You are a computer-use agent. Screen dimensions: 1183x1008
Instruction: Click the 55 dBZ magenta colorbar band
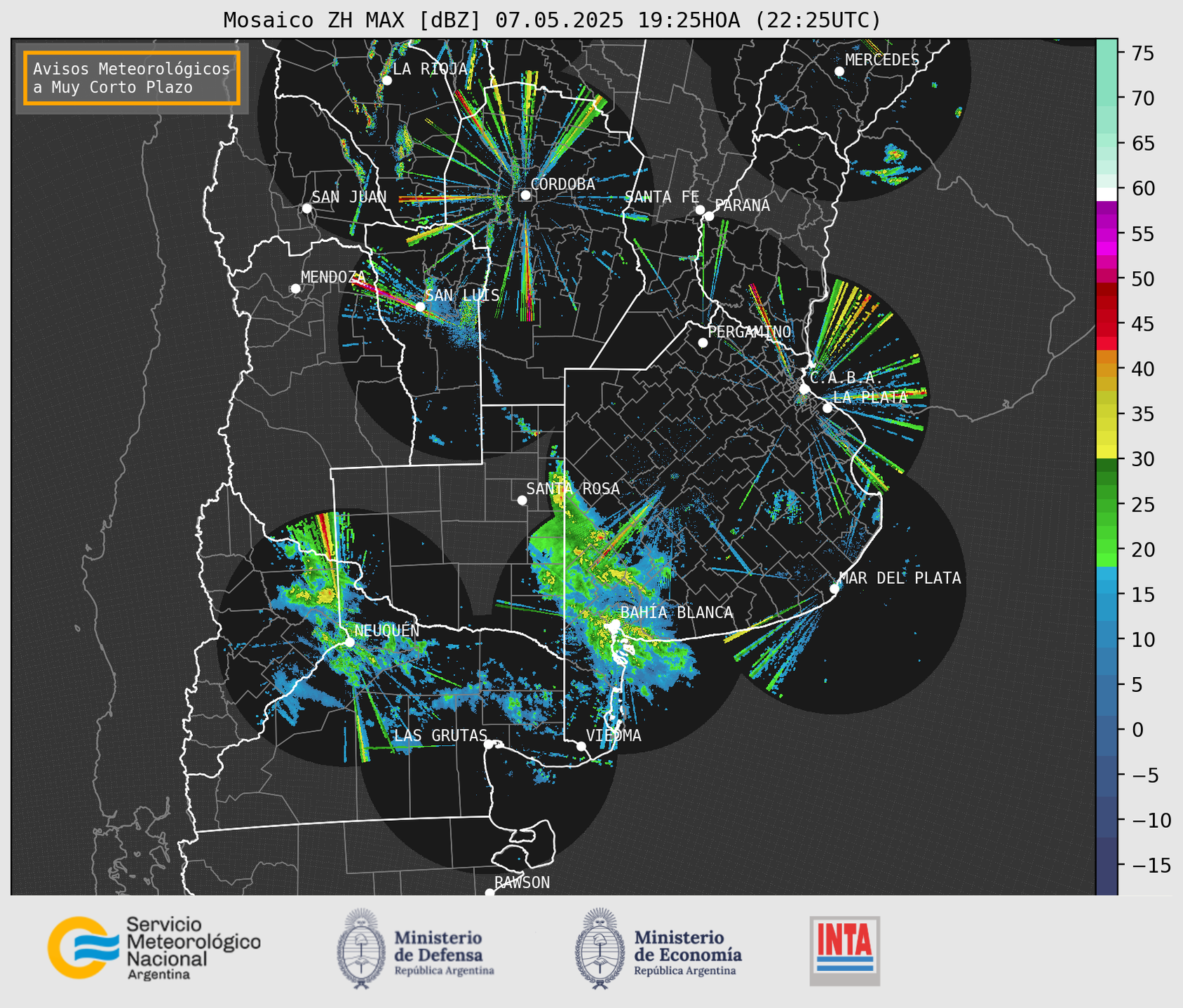(x=1107, y=233)
